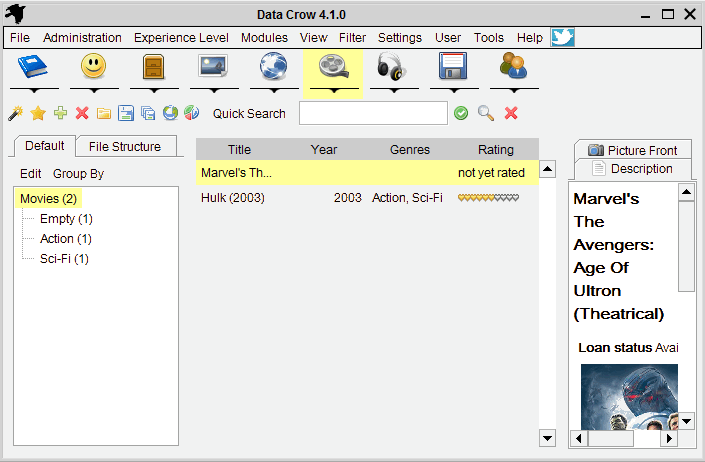Click the Twitter bird icon in menu bar

[562, 37]
